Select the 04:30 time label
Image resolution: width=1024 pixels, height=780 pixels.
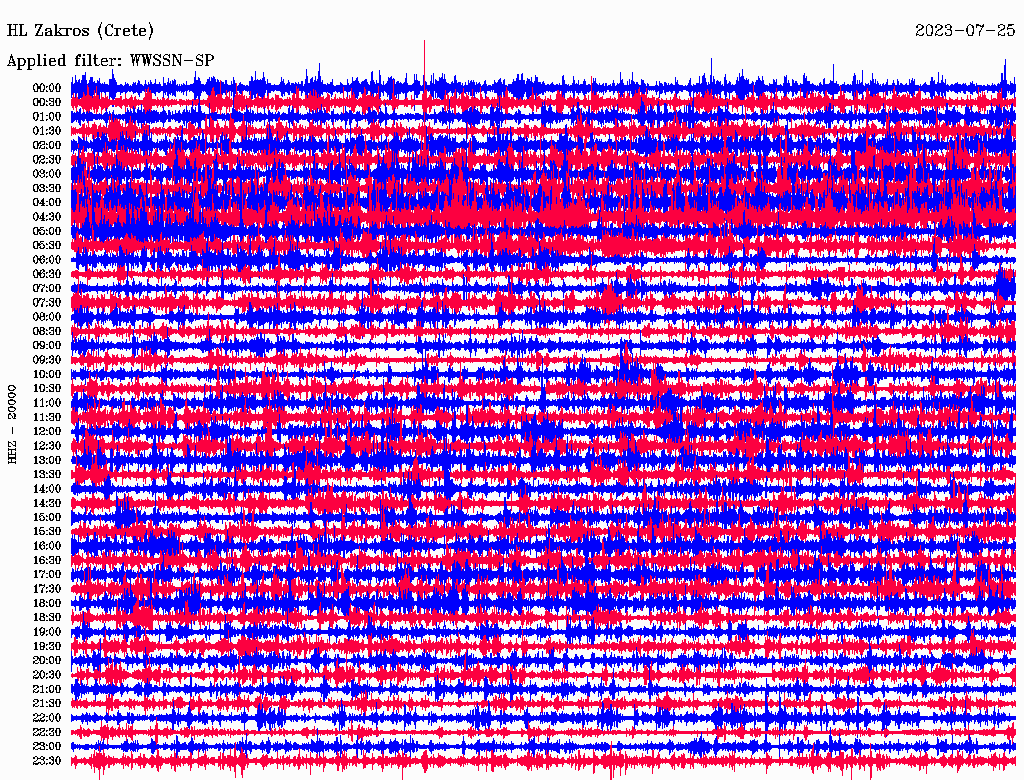47,217
